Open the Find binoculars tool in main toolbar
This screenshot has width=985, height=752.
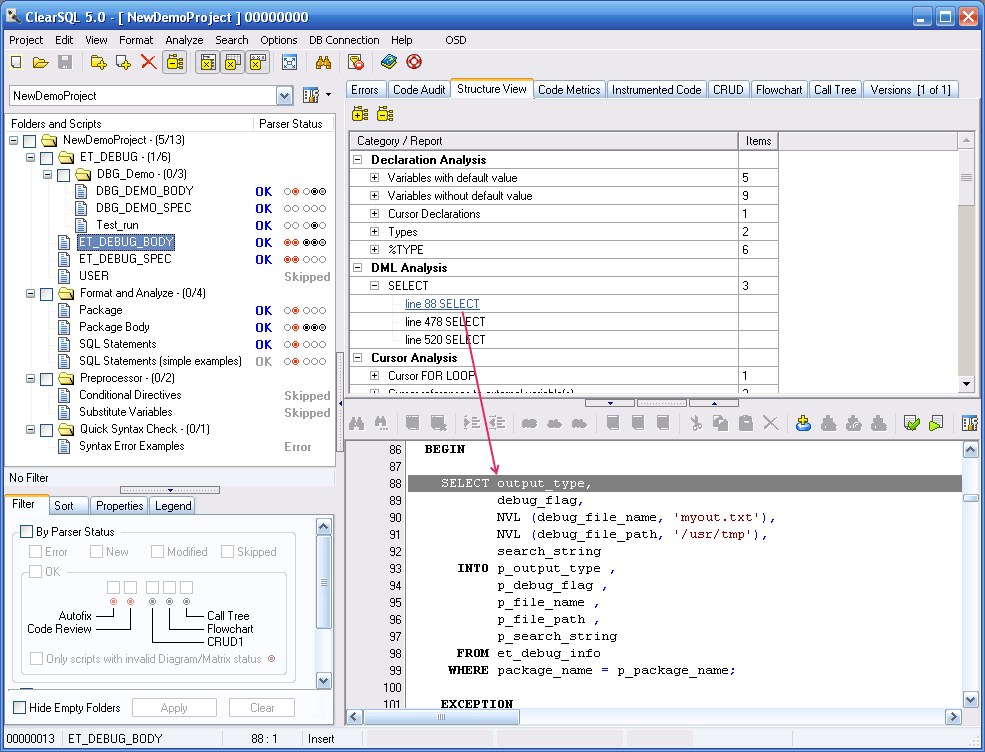pyautogui.click(x=323, y=61)
